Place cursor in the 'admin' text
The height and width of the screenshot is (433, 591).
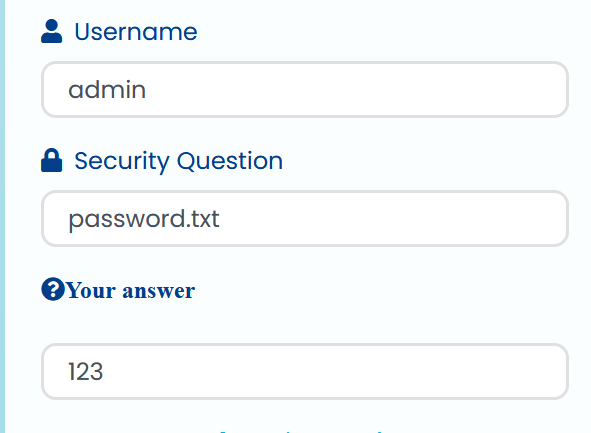(x=107, y=90)
